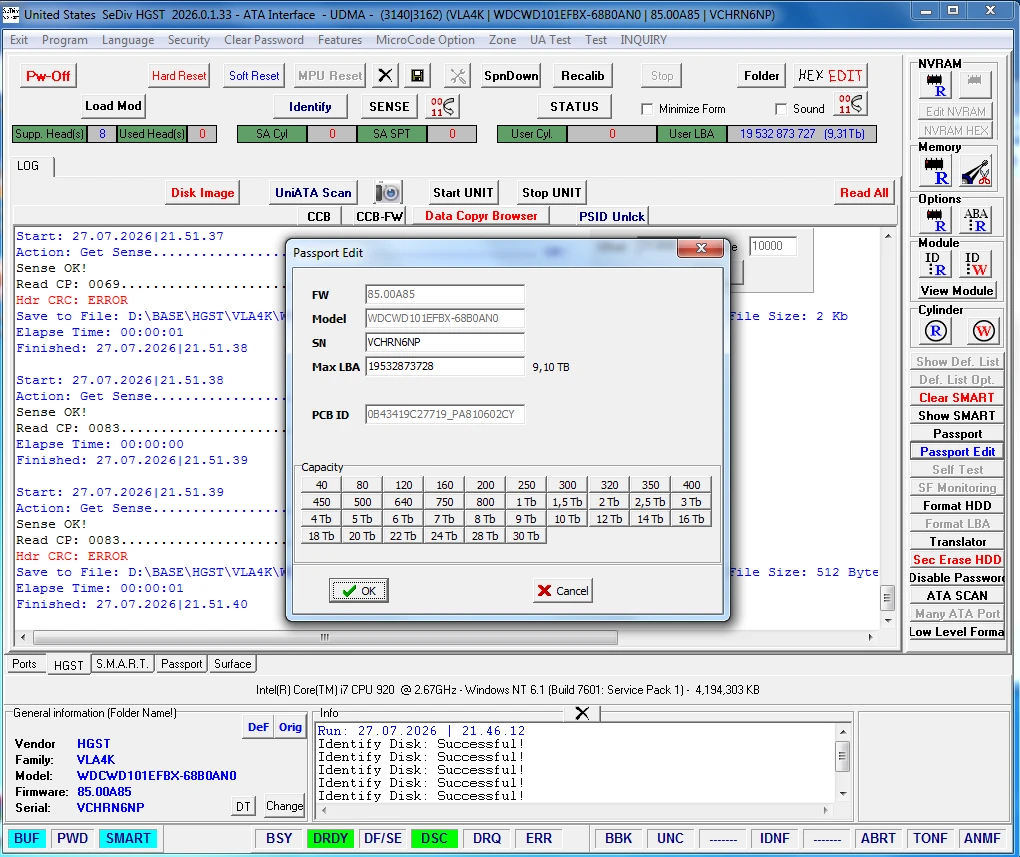The height and width of the screenshot is (857, 1020).
Task: Click the binary icon beside SENSE button
Action: point(443,106)
